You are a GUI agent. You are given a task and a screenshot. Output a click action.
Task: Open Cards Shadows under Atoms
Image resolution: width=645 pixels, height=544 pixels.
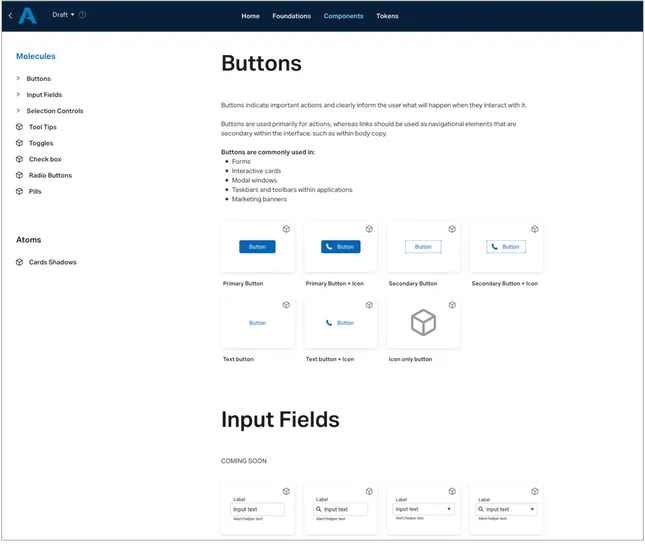(x=52, y=262)
